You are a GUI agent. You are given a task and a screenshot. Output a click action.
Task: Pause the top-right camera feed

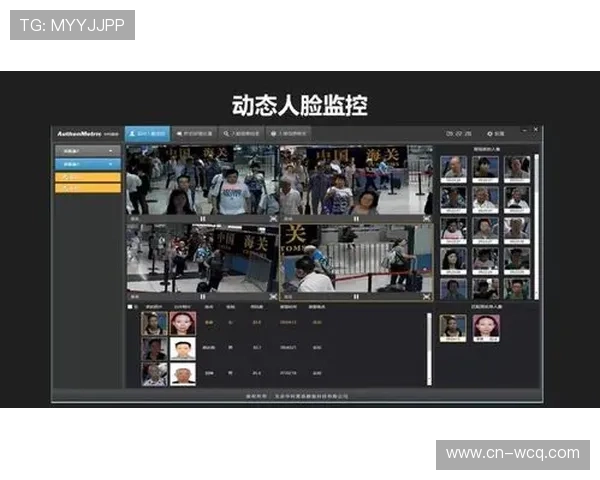[x=356, y=219]
